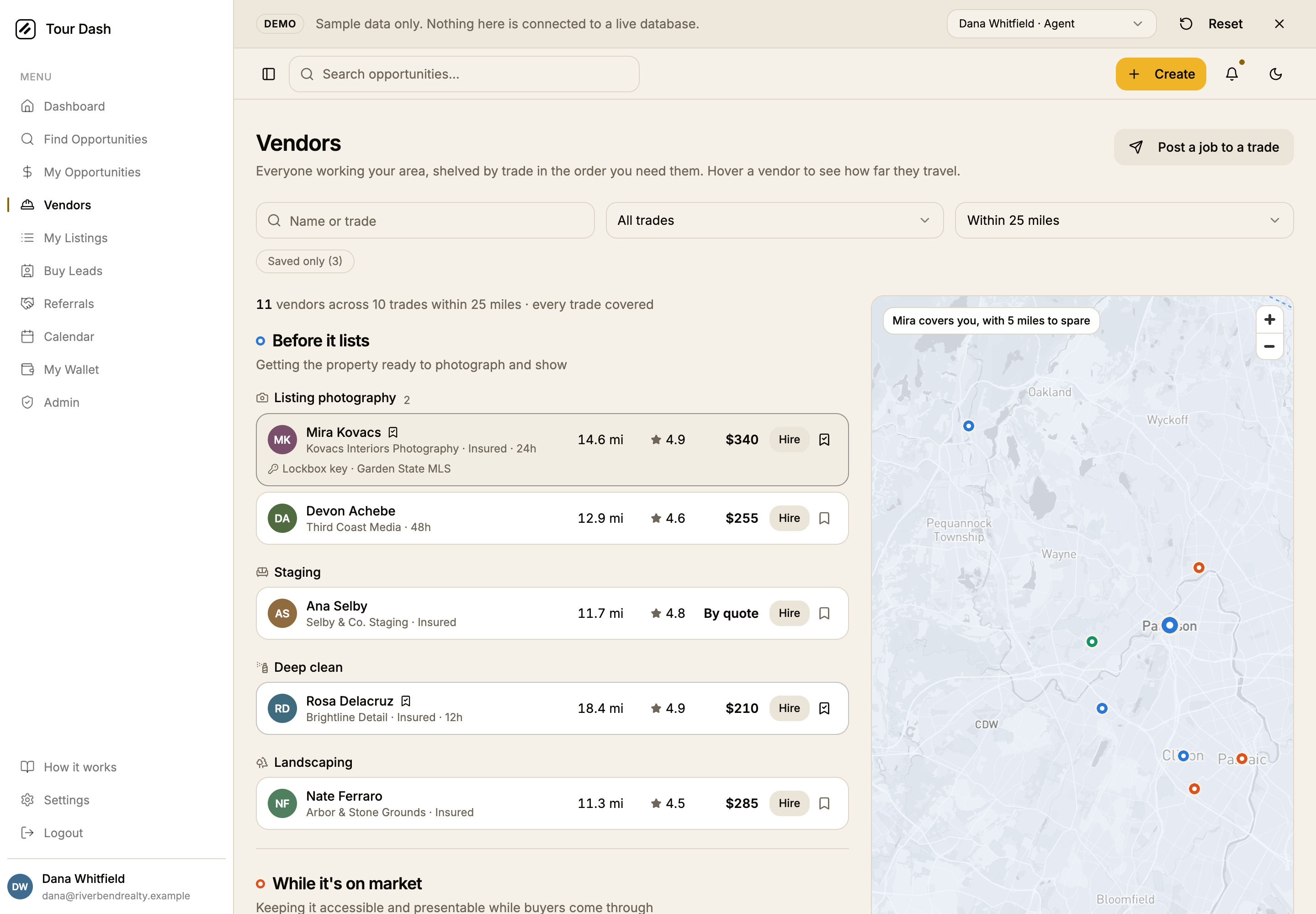
Task: Switch to dark mode moon icon
Action: pyautogui.click(x=1275, y=74)
